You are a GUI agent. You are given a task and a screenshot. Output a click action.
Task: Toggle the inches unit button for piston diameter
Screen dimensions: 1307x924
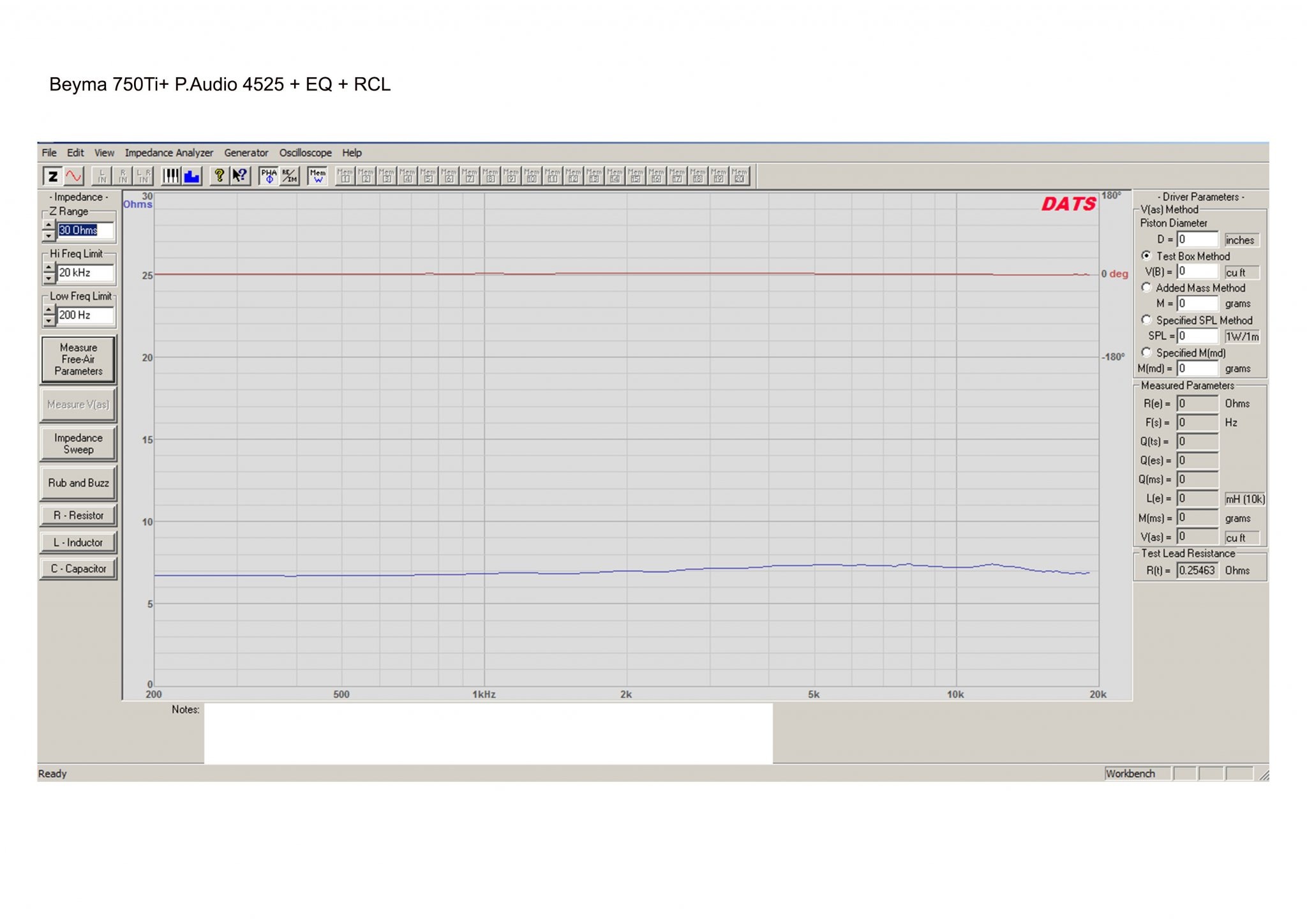pyautogui.click(x=1241, y=240)
